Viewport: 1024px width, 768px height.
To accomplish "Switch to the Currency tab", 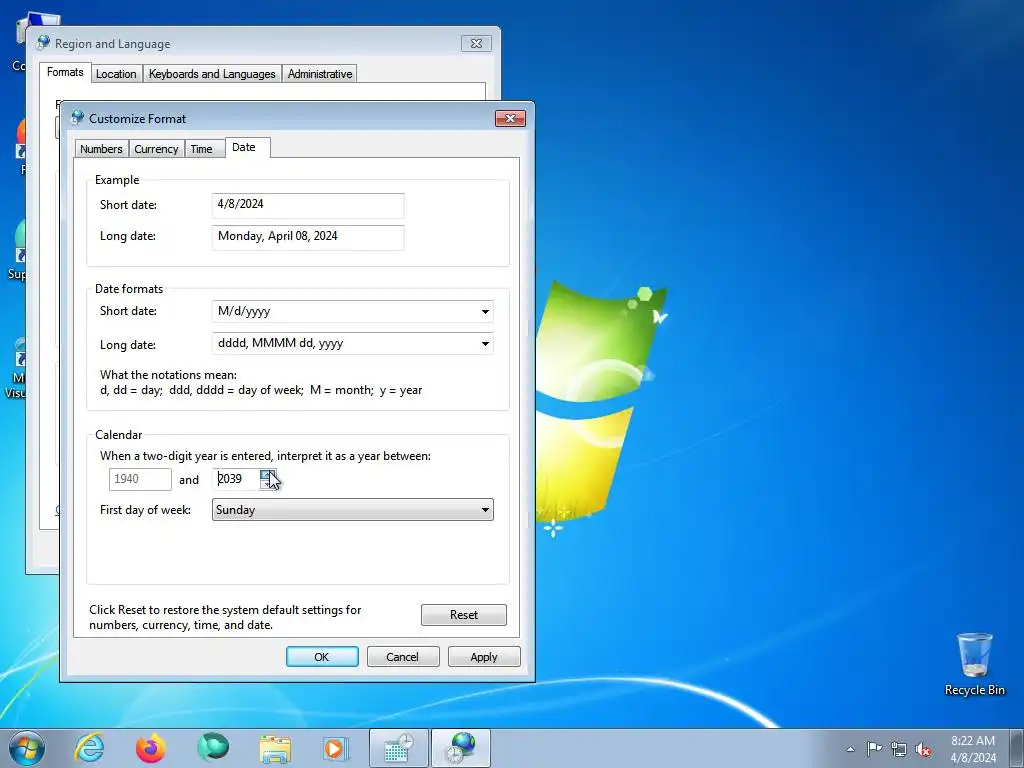I will [156, 149].
